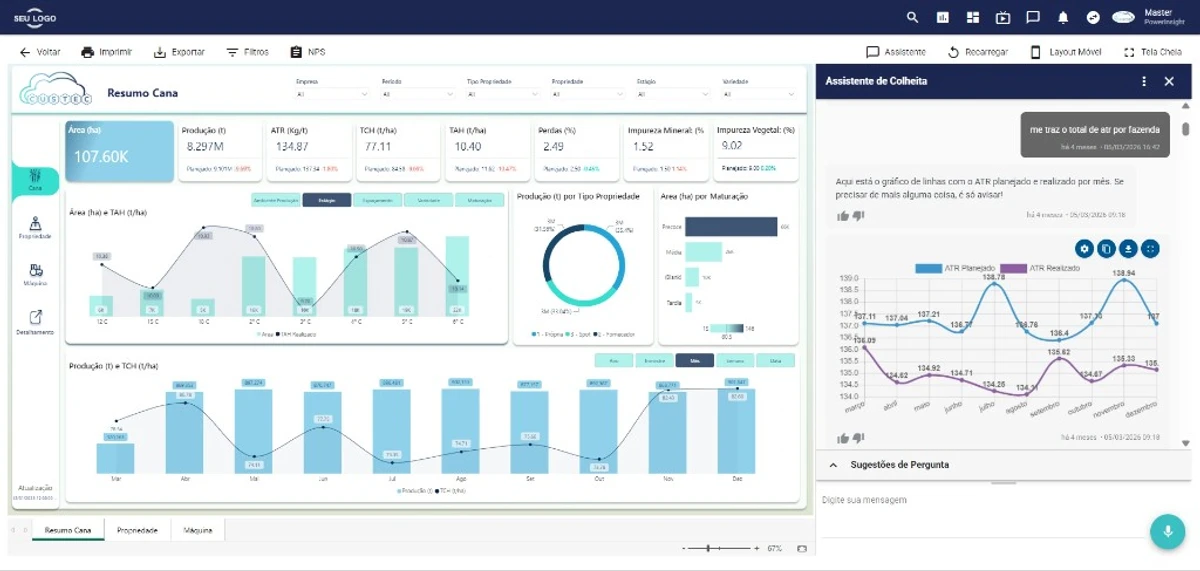1200x571 pixels.
Task: Select the Mês period toggle
Action: tap(694, 360)
